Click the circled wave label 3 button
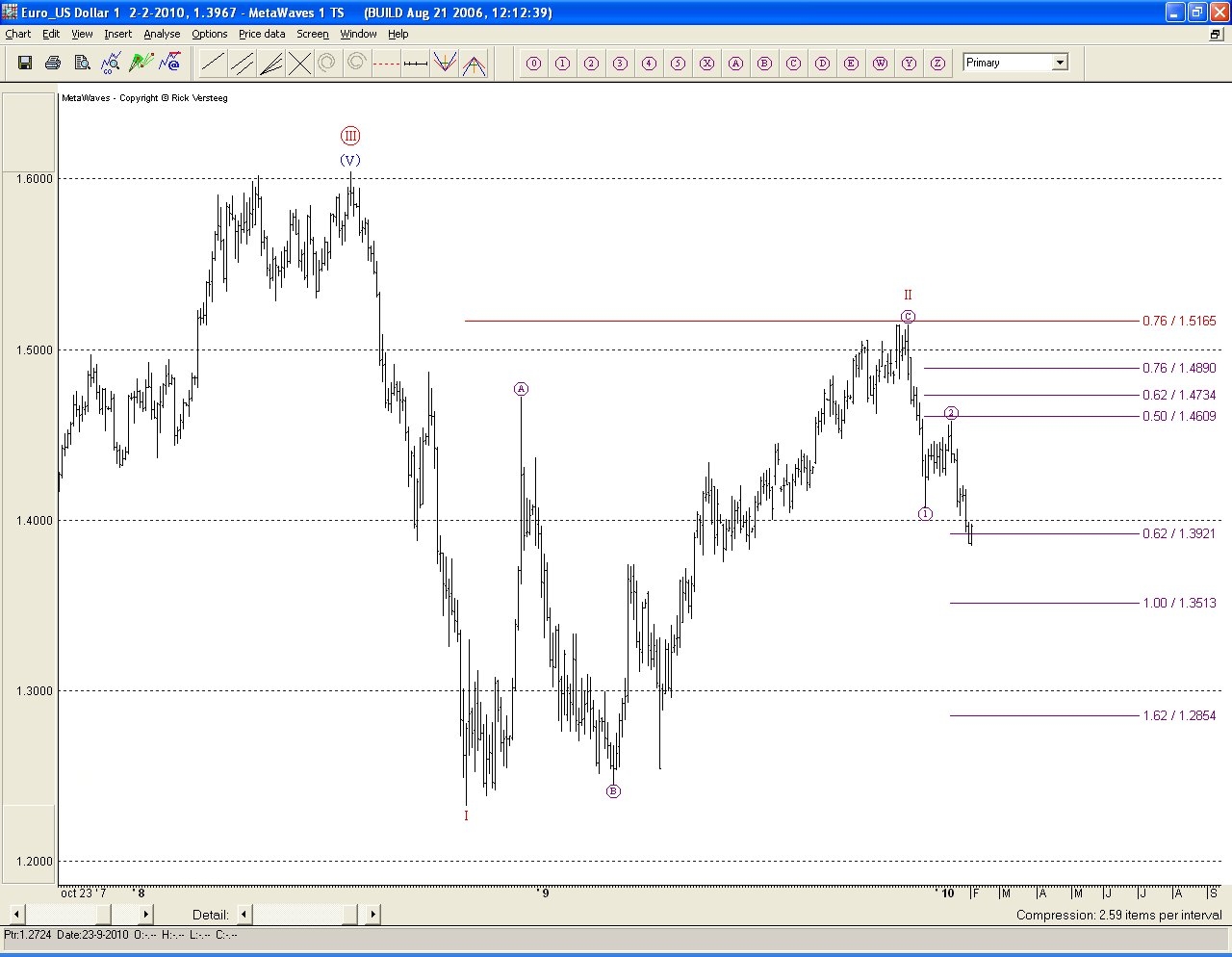1232x957 pixels. [x=620, y=64]
